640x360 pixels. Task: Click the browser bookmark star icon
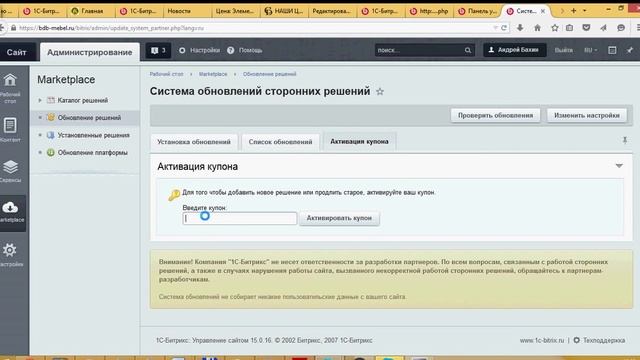(554, 28)
